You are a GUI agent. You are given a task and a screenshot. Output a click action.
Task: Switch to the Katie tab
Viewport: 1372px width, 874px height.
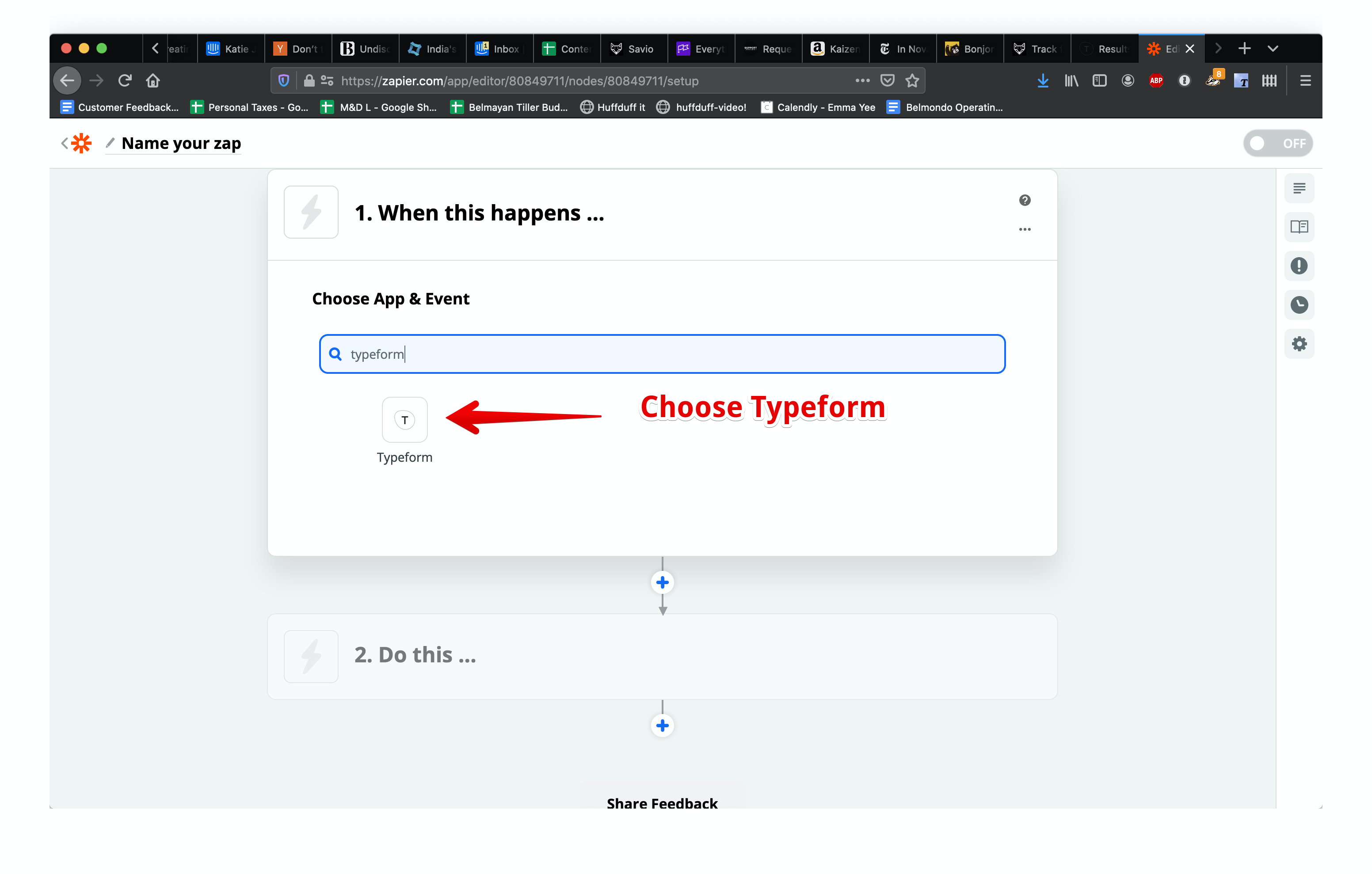pyautogui.click(x=231, y=49)
